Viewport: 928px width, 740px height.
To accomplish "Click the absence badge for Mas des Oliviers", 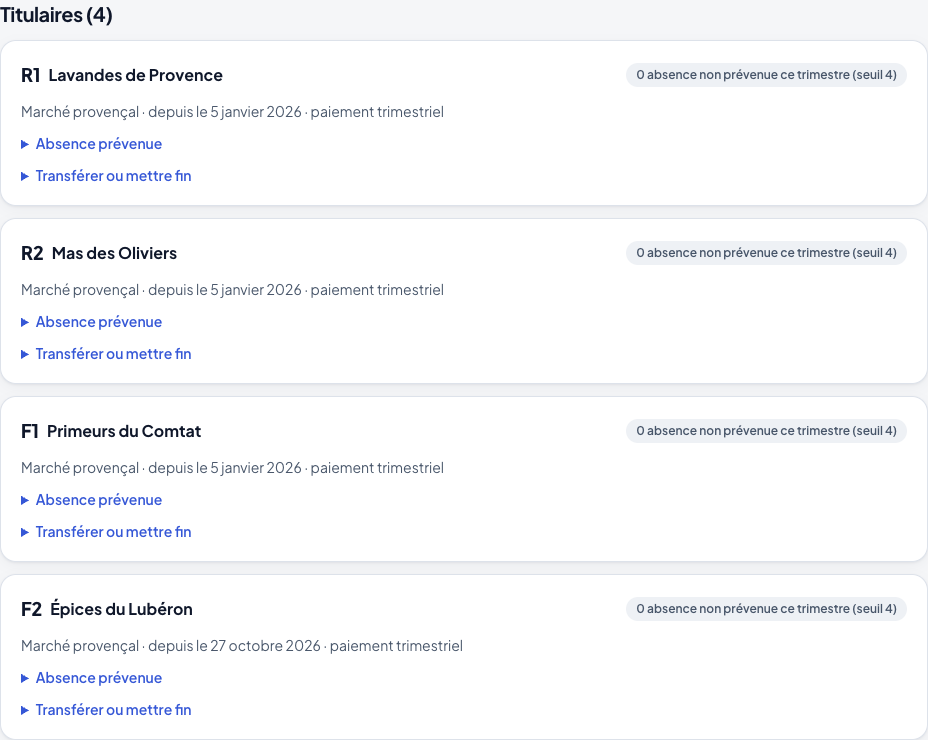I will 766,253.
